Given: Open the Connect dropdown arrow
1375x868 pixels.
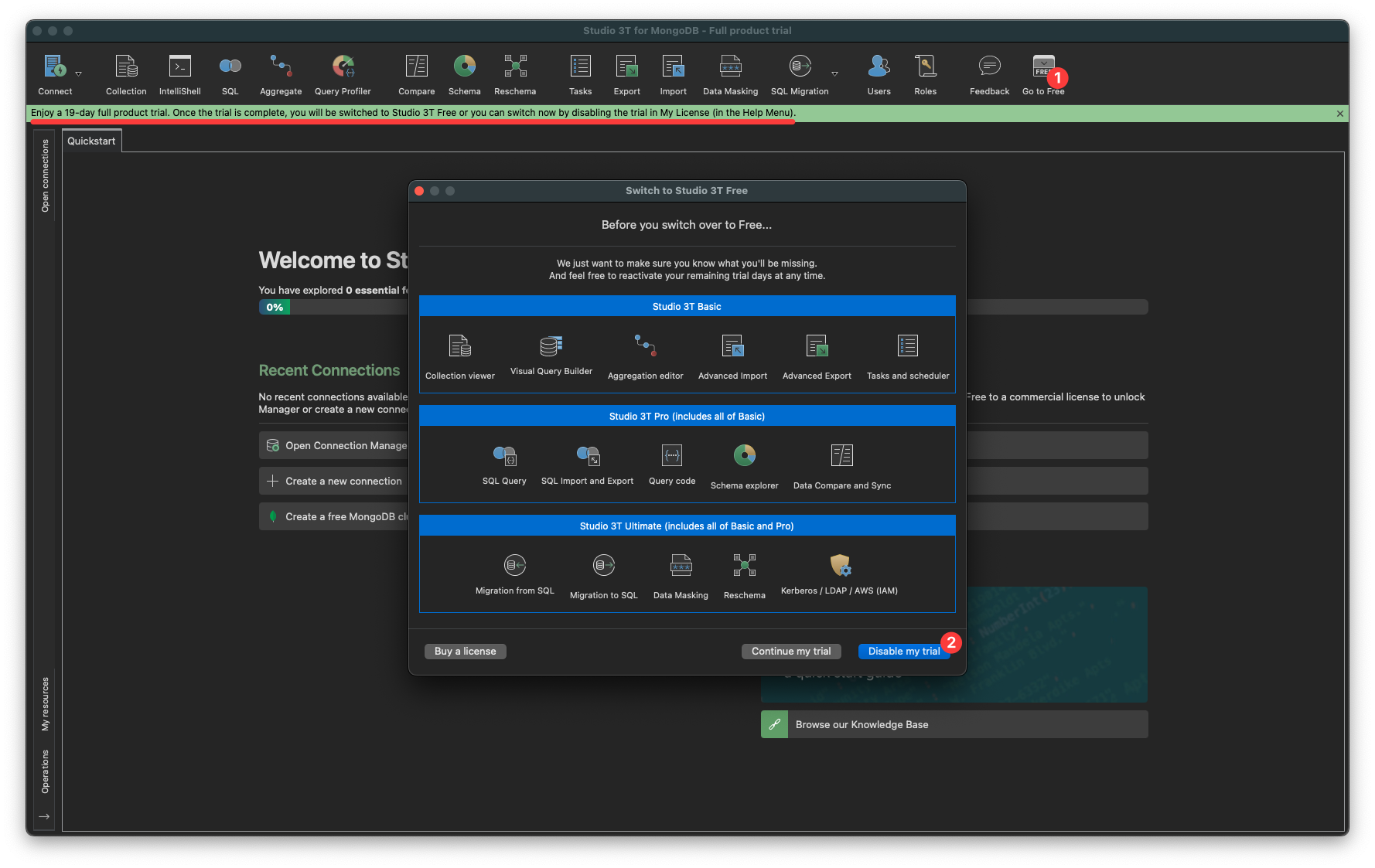Looking at the screenshot, I should [x=78, y=74].
